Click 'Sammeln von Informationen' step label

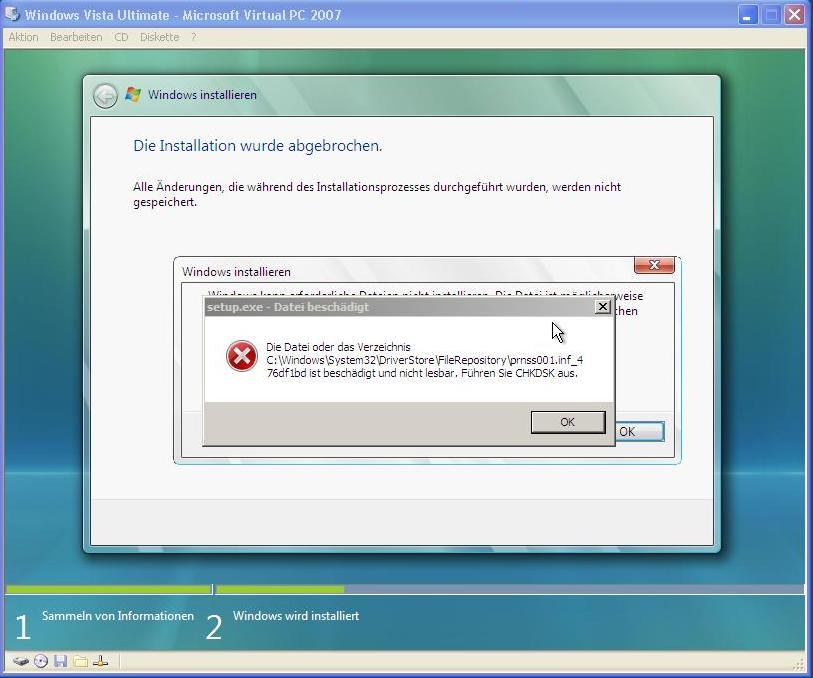tap(118, 616)
